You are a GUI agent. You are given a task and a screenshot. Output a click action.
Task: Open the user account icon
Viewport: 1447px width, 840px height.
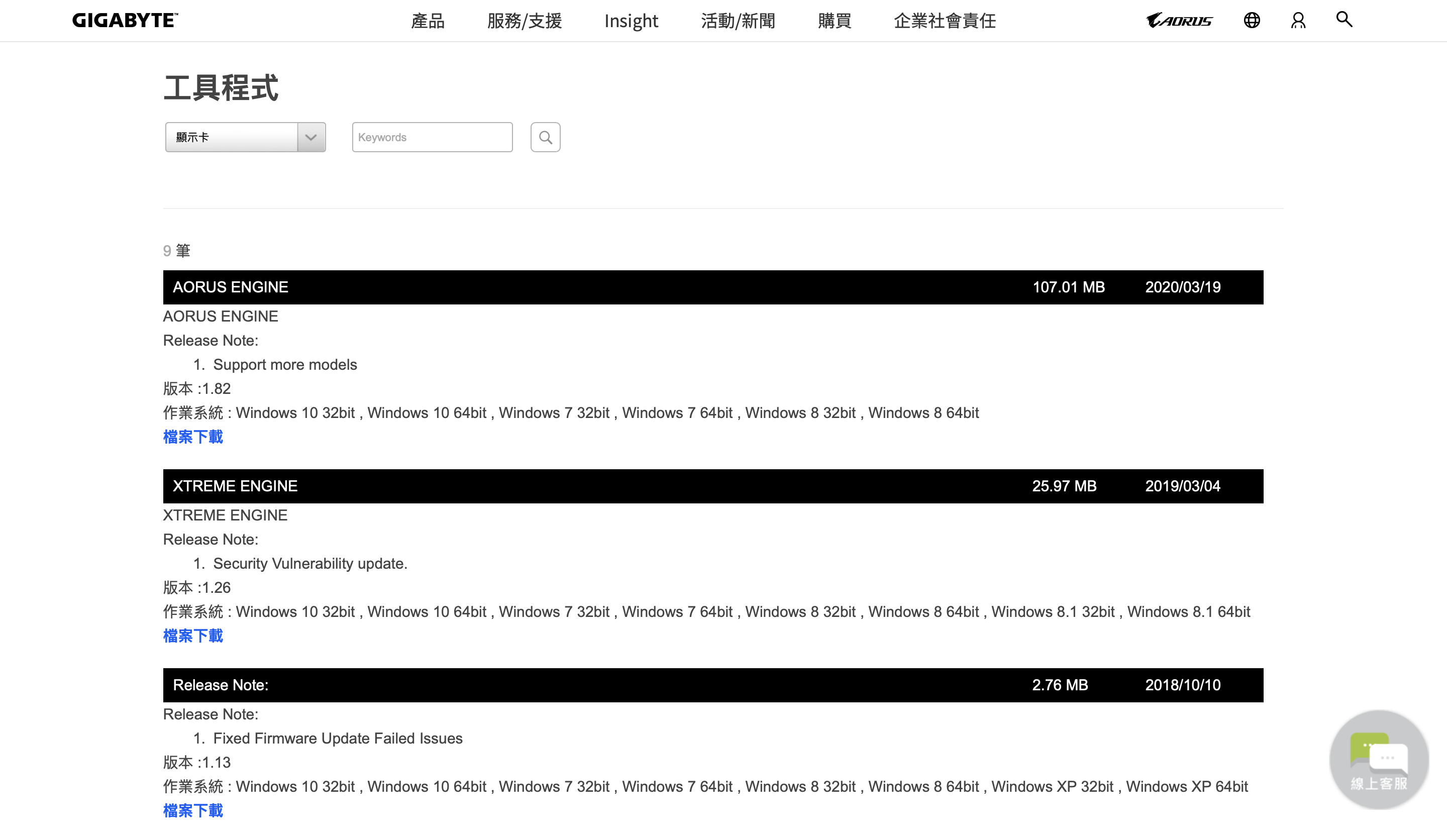tap(1298, 21)
